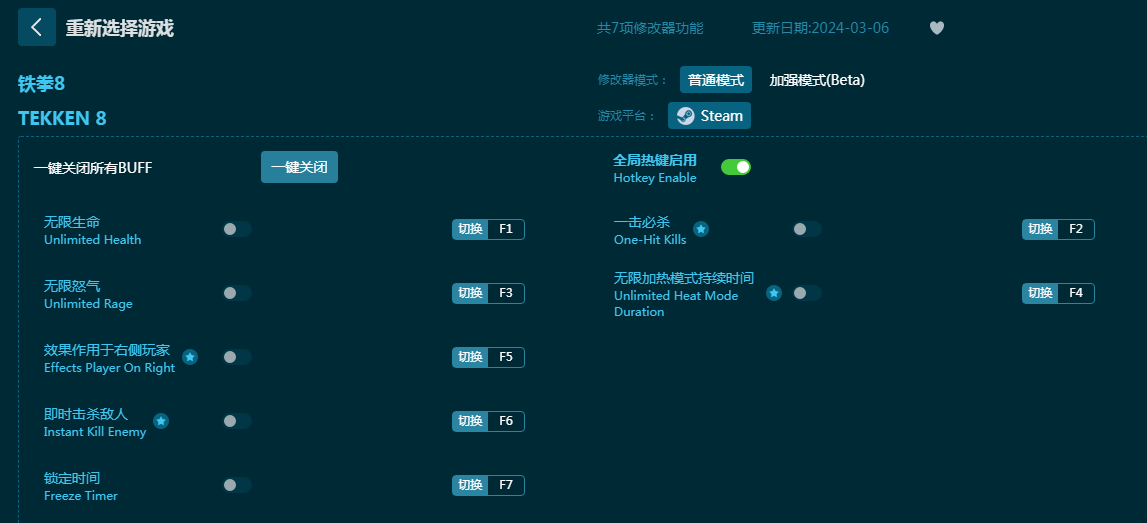The width and height of the screenshot is (1147, 523).
Task: Click the Freeze Timer label
Action: [80, 496]
